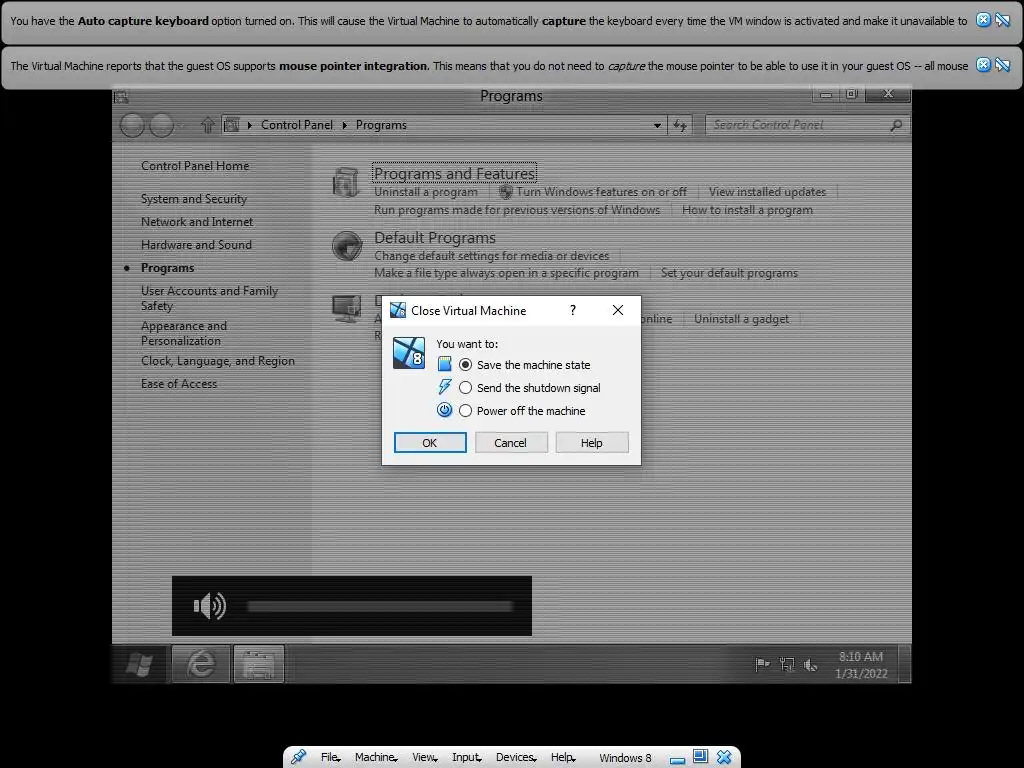
Task: Click the Programs and Features icon
Action: [345, 182]
